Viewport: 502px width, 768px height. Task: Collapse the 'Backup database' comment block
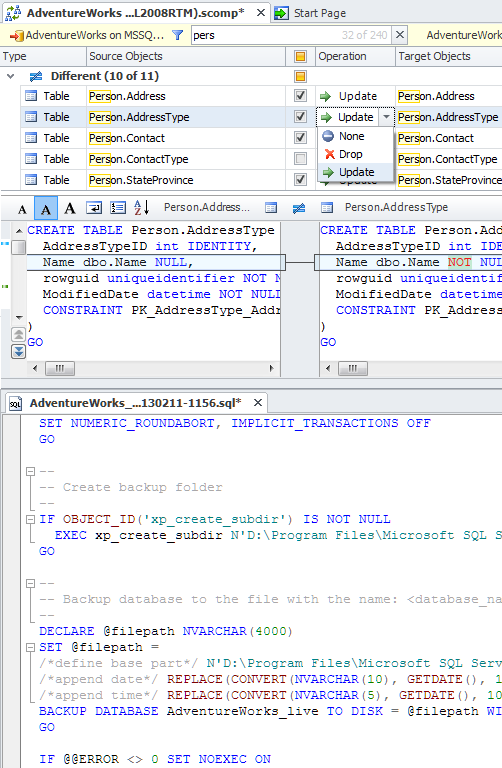pos(30,583)
